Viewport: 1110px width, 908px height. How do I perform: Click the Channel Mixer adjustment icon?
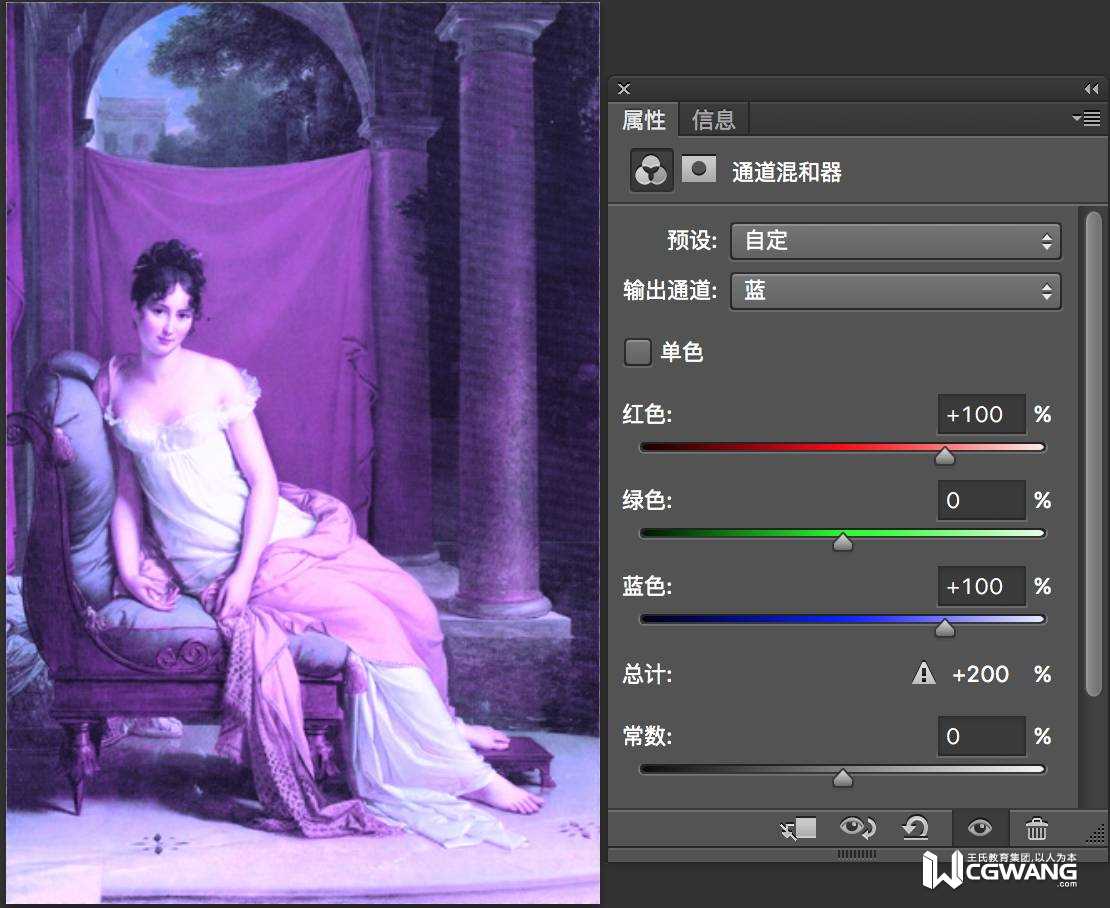(x=651, y=171)
